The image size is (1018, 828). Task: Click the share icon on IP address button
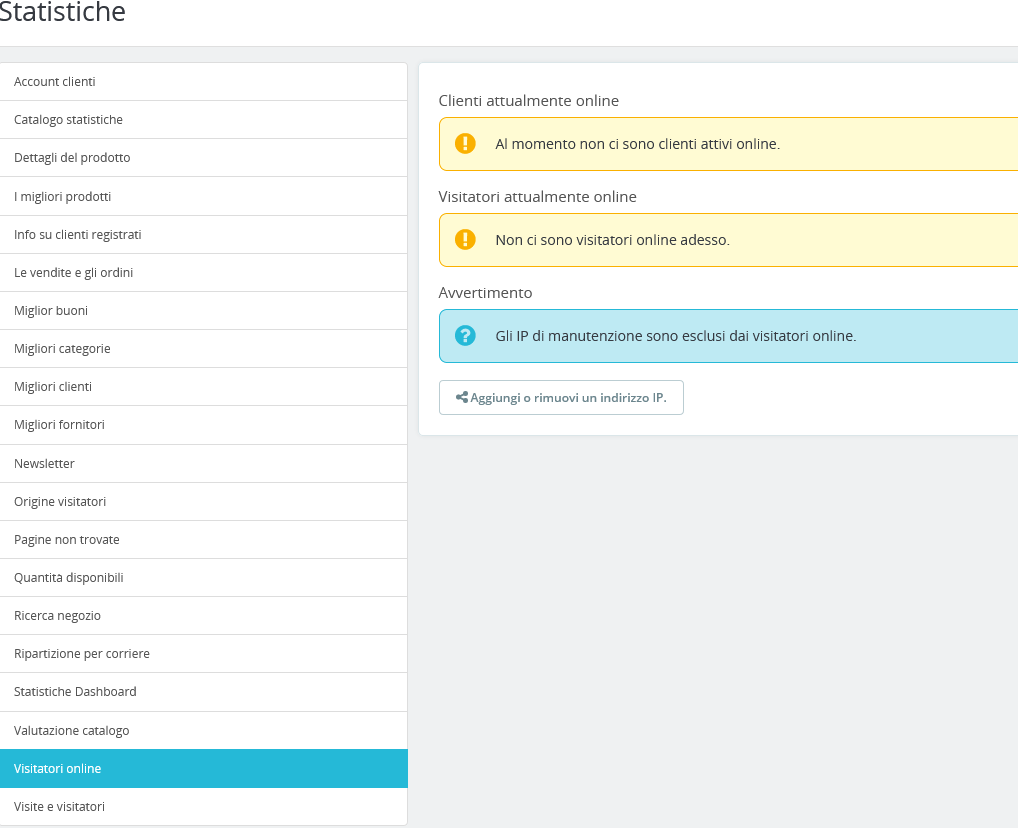pos(462,397)
